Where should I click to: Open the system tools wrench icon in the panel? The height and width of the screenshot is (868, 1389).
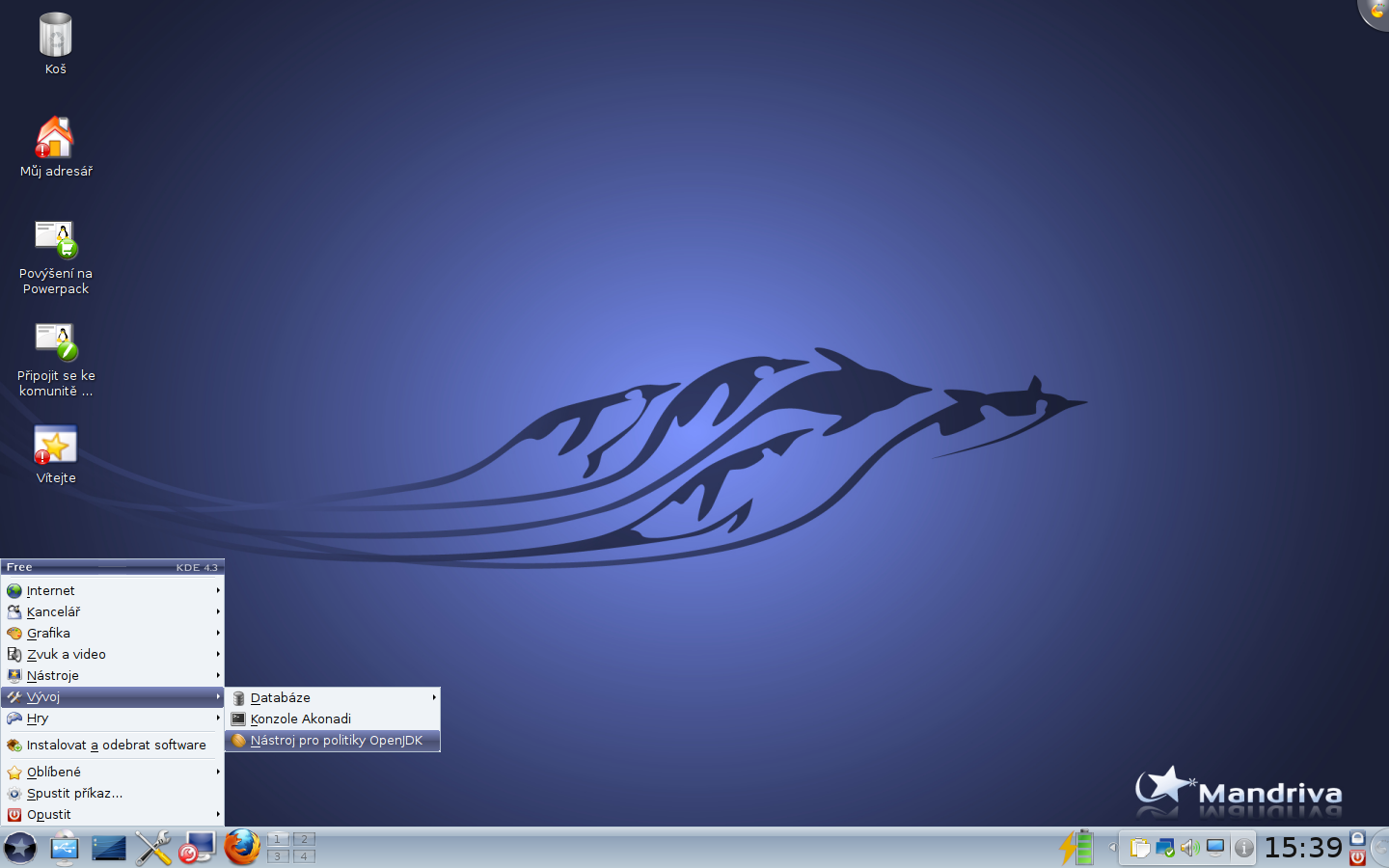coord(153,848)
